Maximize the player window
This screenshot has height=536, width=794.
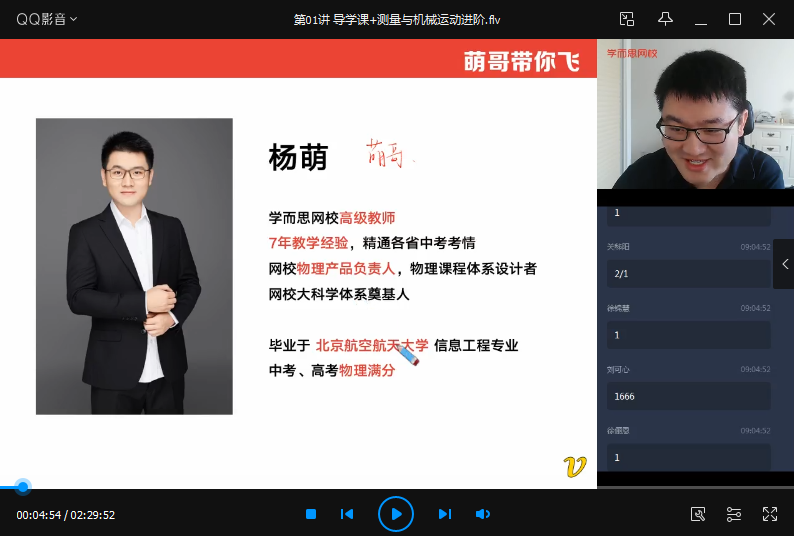point(735,19)
